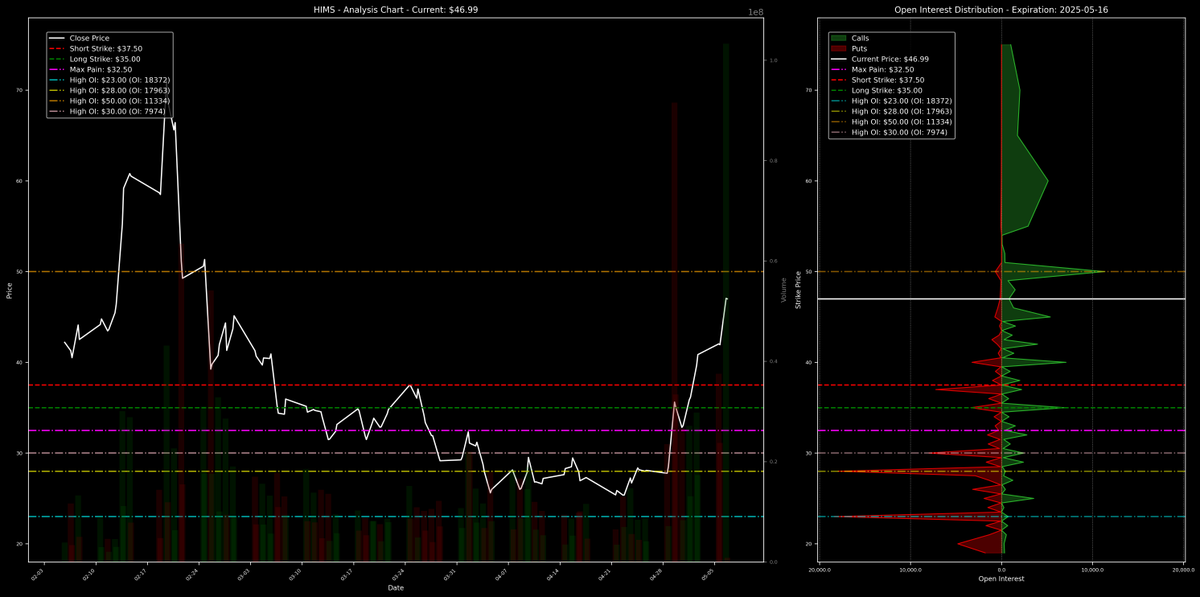Click the '04-14' date tick label
The width and height of the screenshot is (1200, 597).
(555, 574)
